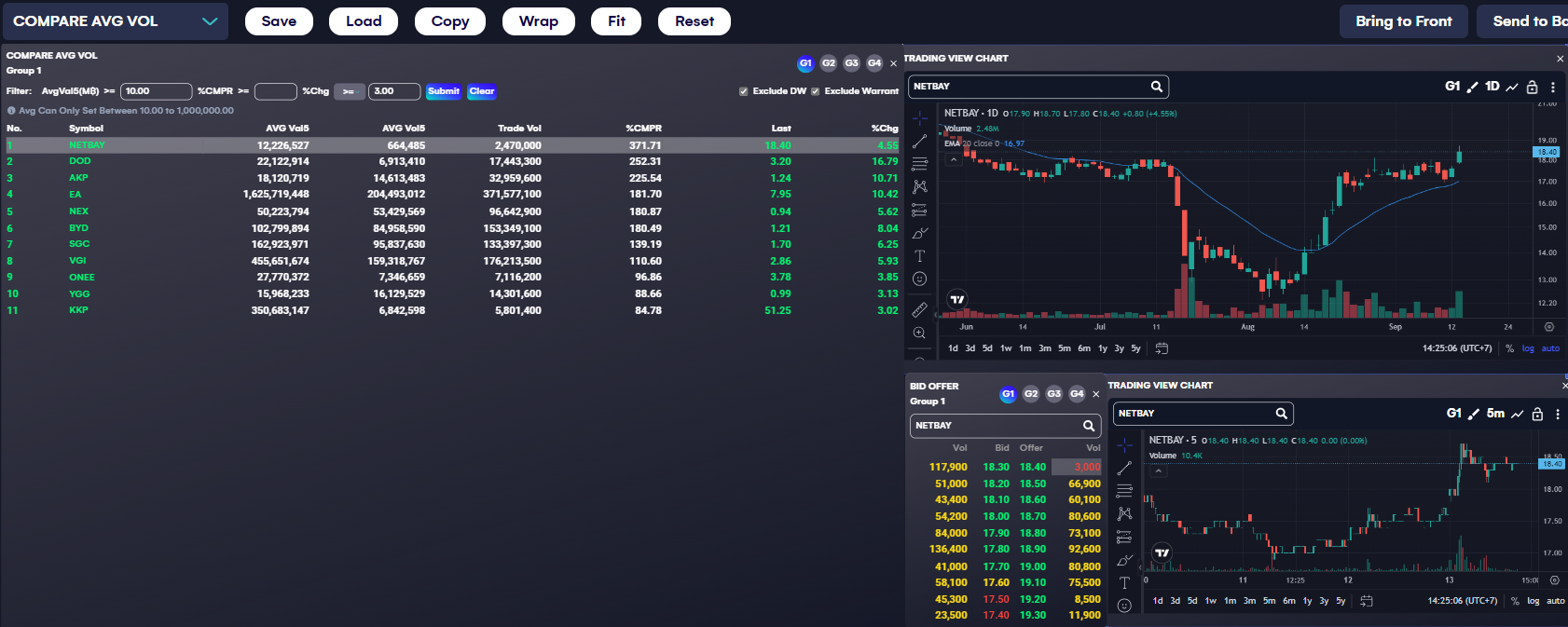This screenshot has width=1568, height=627.
Task: Open Fibonacci tools in daily chart
Action: [919, 164]
